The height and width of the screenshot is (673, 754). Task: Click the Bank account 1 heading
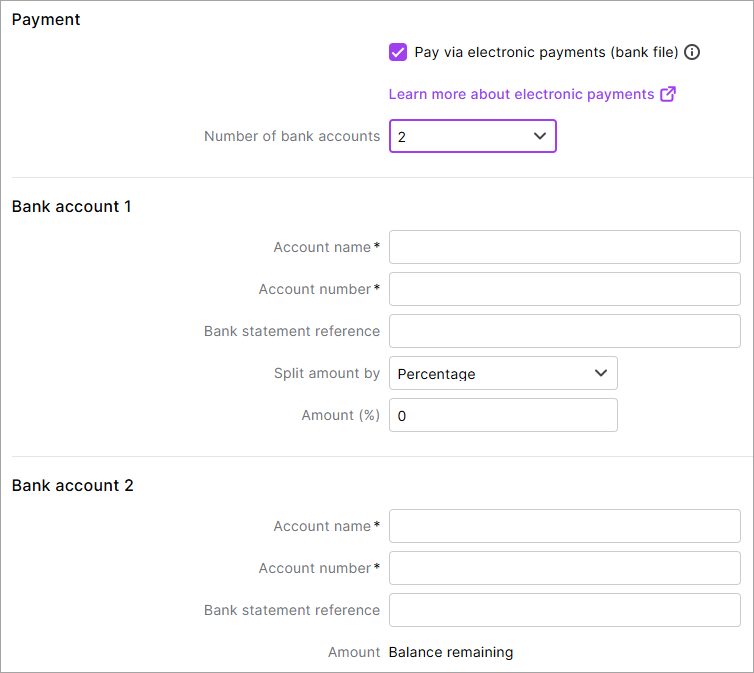(x=71, y=206)
